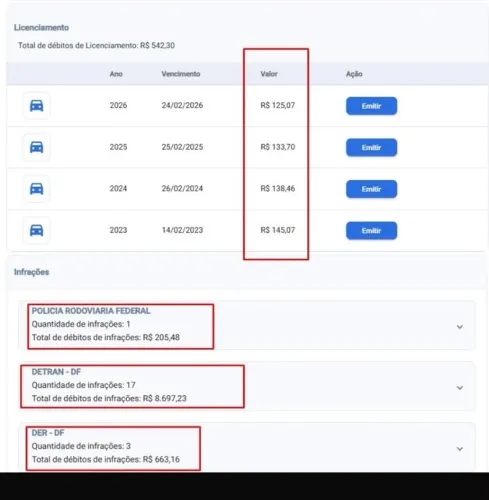Open the DETRAN - DF section title
The height and width of the screenshot is (500, 489).
56,372
